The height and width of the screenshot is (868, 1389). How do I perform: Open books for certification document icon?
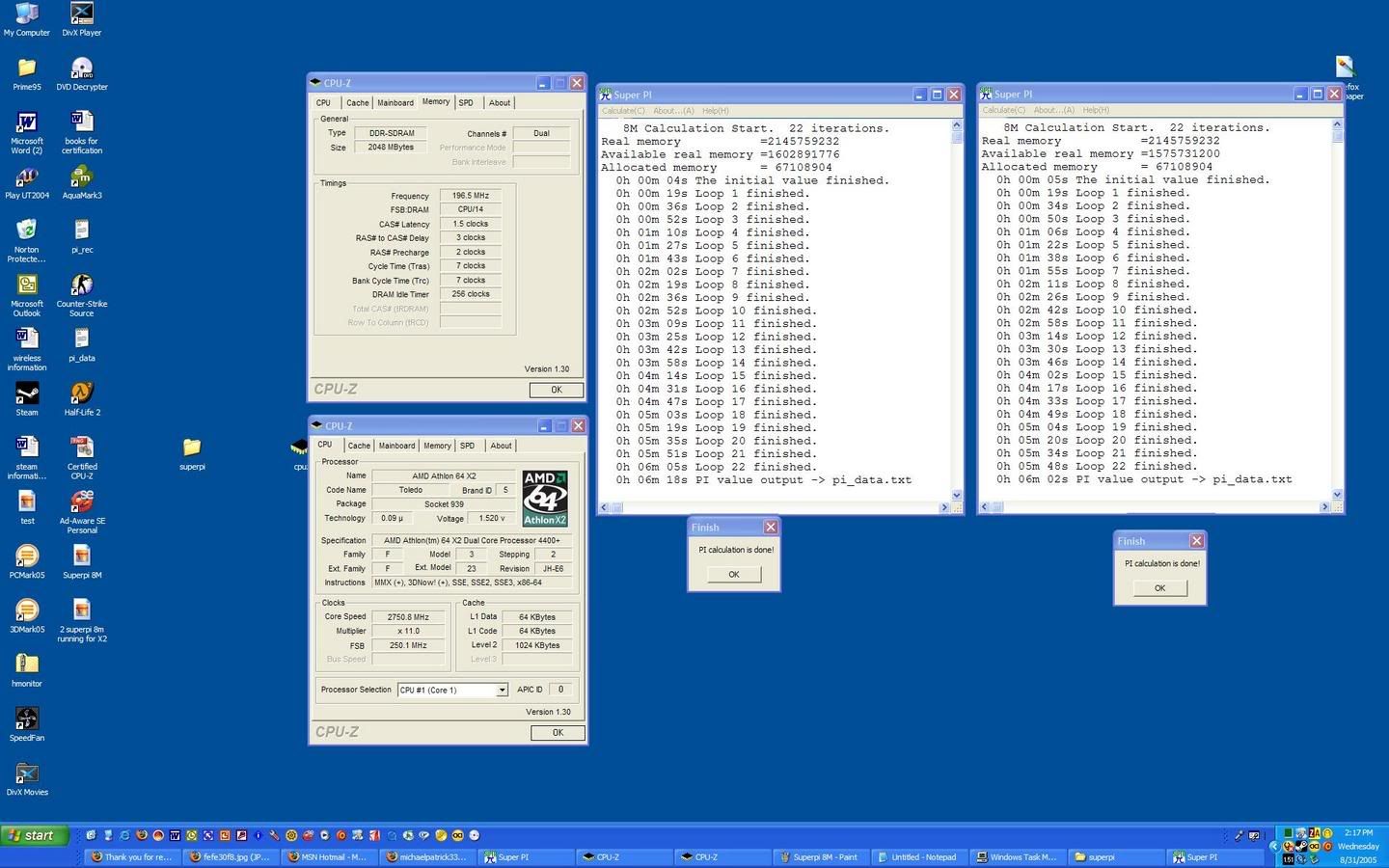[82, 132]
